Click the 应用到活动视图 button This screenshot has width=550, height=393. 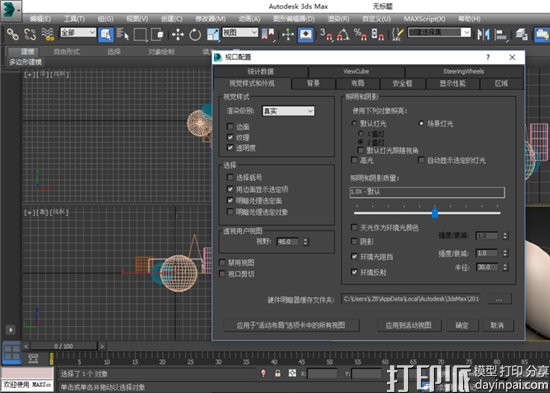[409, 325]
